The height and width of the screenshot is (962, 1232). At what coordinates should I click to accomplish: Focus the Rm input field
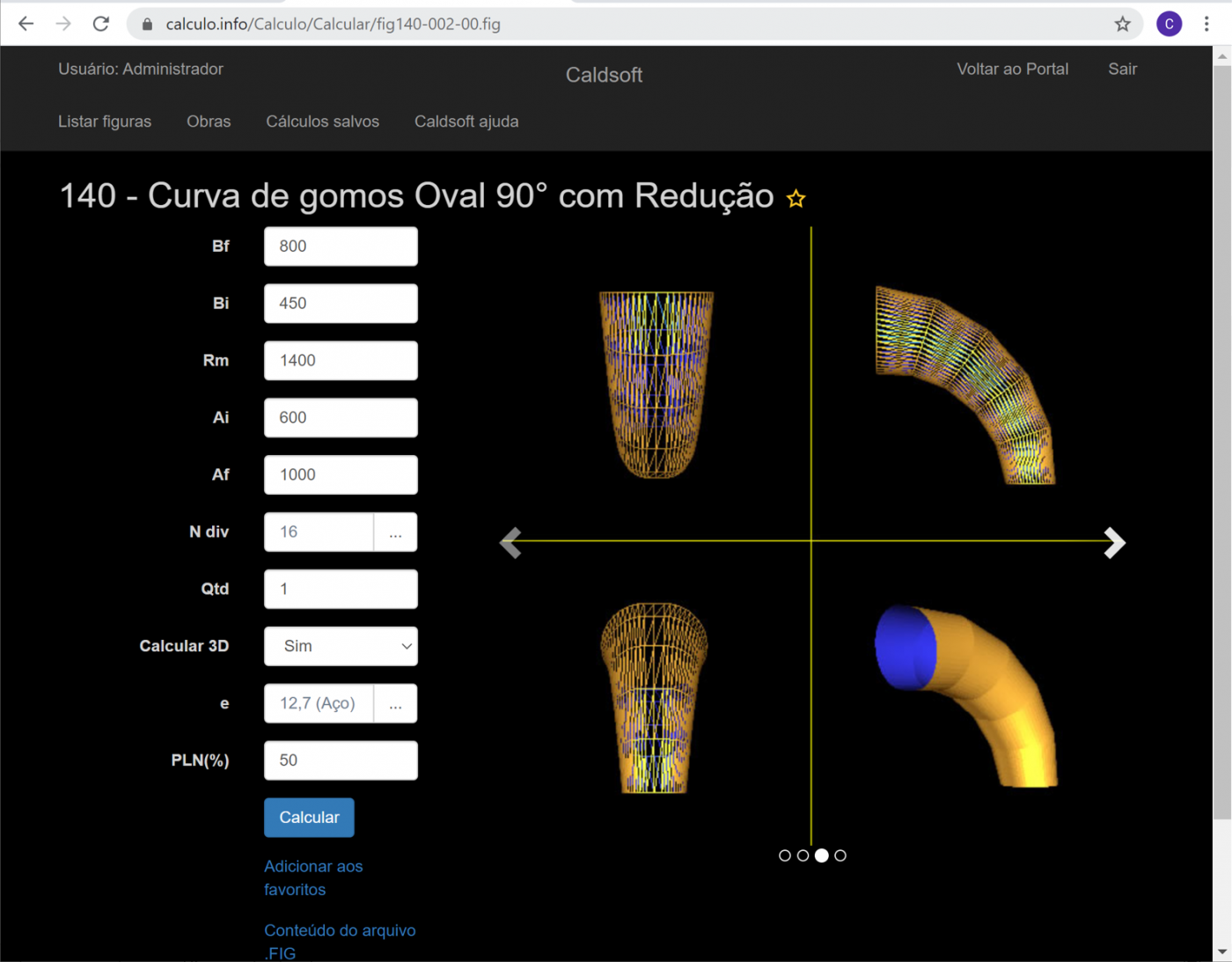point(341,360)
